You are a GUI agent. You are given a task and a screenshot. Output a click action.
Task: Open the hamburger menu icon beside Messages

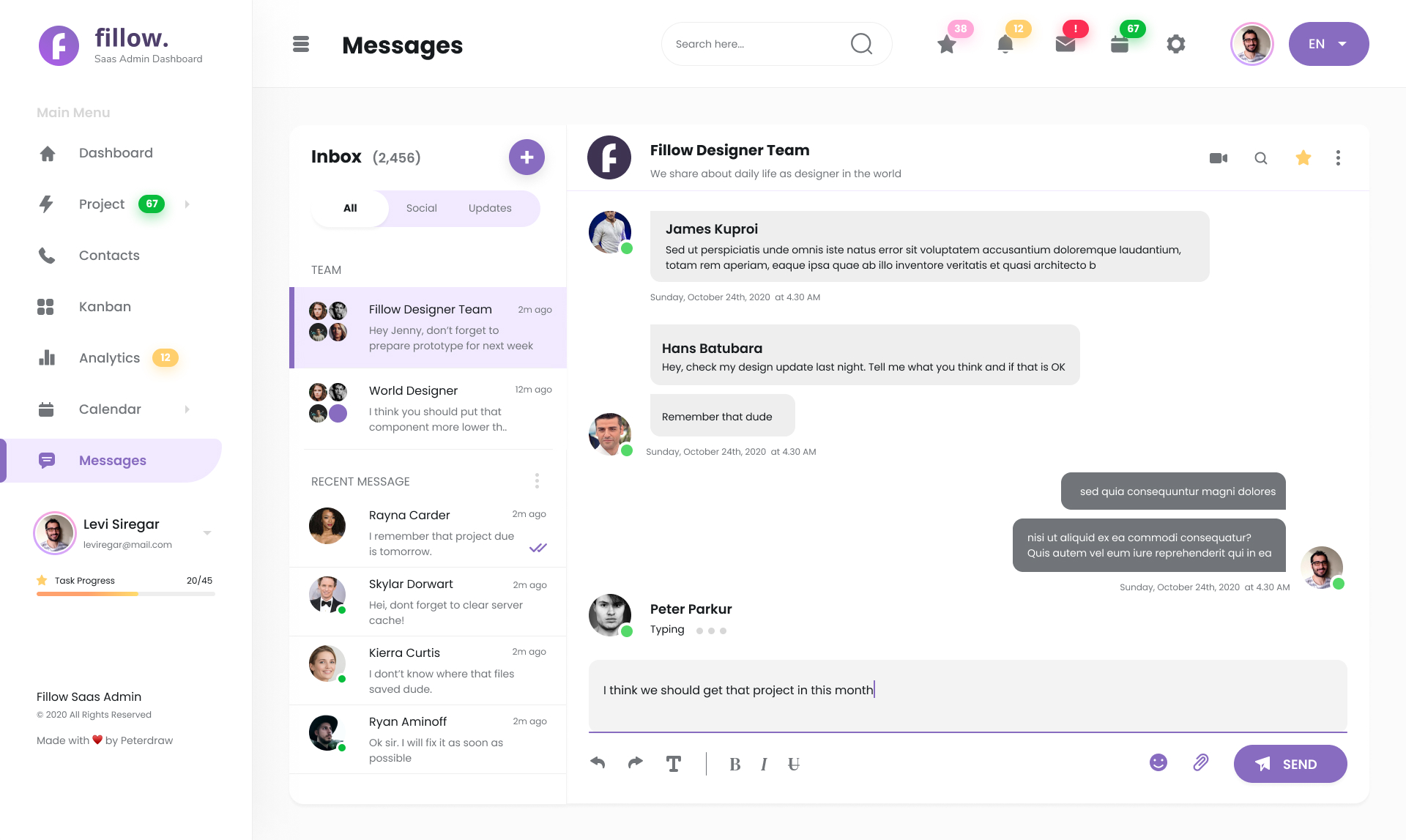301,44
